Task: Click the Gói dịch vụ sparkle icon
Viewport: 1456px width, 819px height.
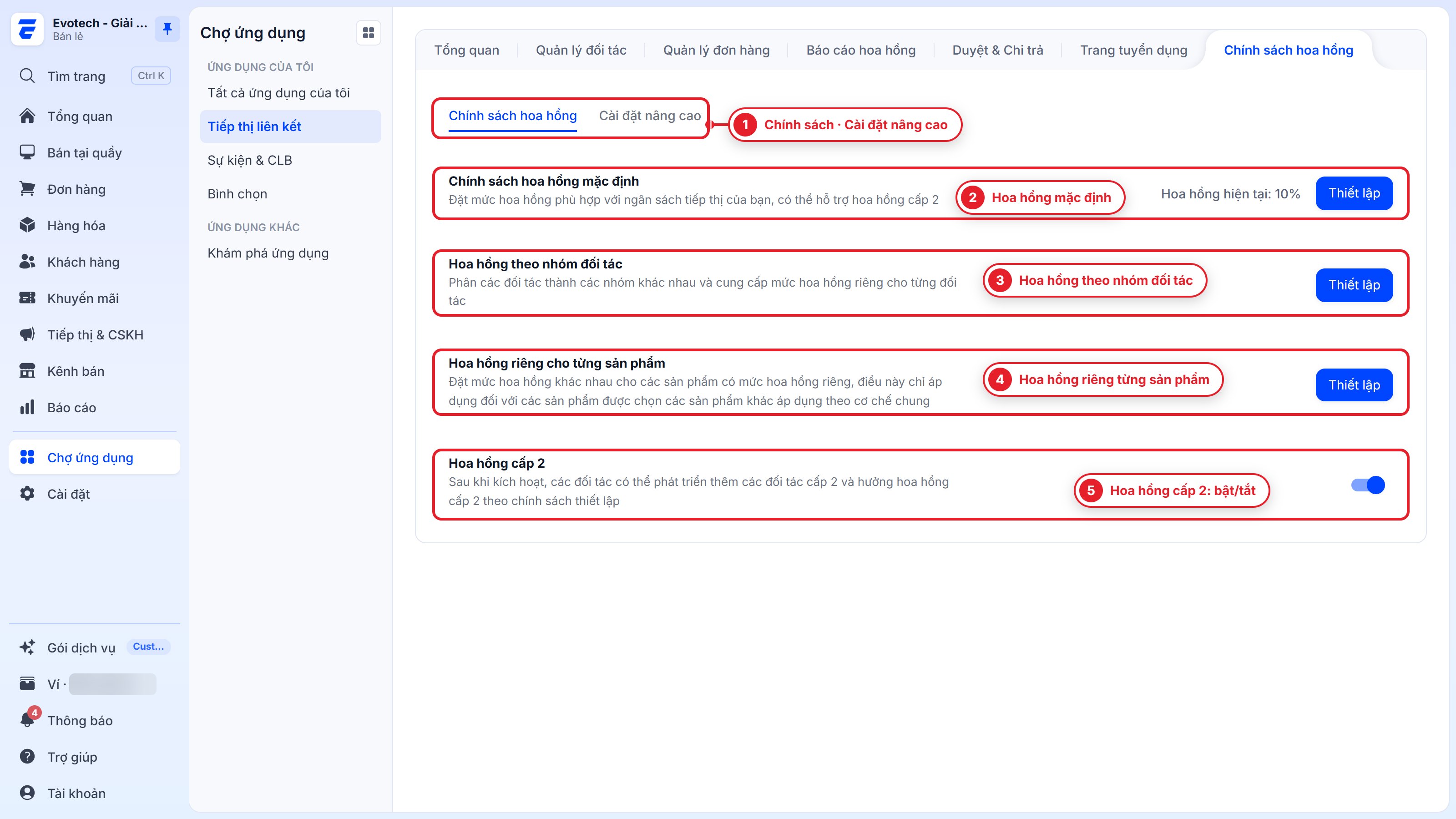Action: [27, 647]
